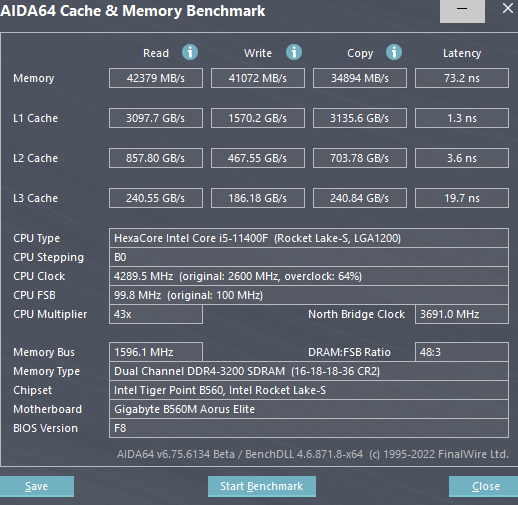Screen dimensions: 518x505
Task: Click the Memory Bus field 1596.1 MHz
Action: pos(156,352)
